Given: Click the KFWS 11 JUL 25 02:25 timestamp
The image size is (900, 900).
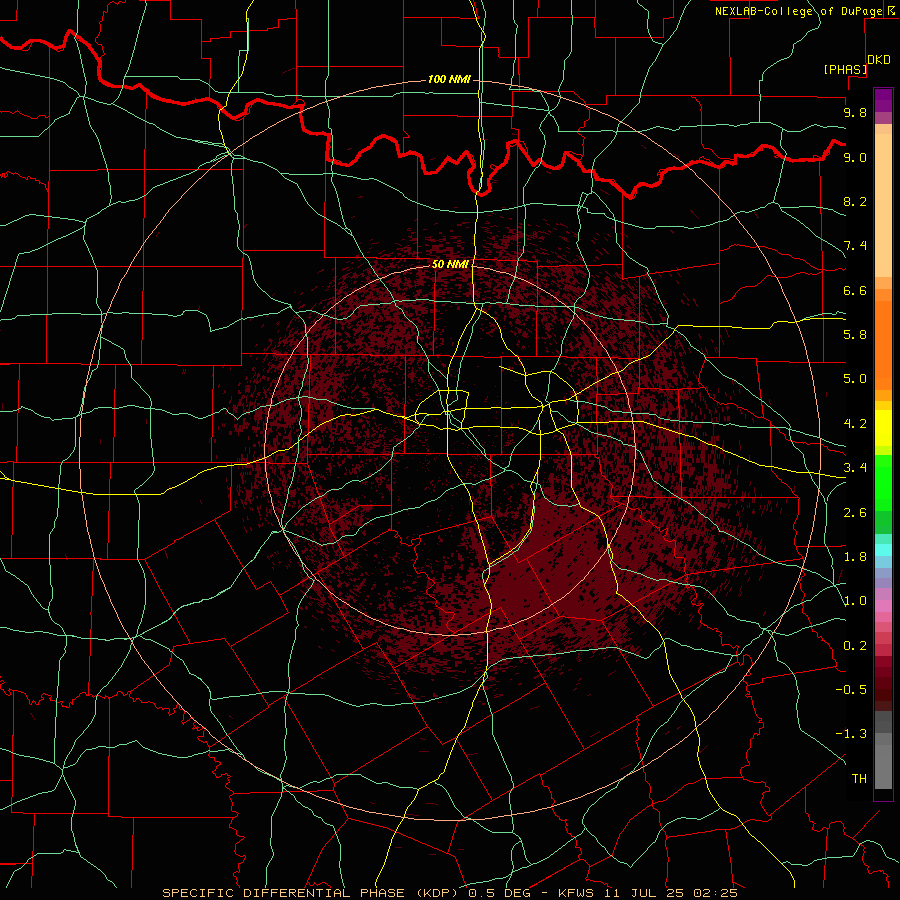Looking at the screenshot, I should 647,893.
